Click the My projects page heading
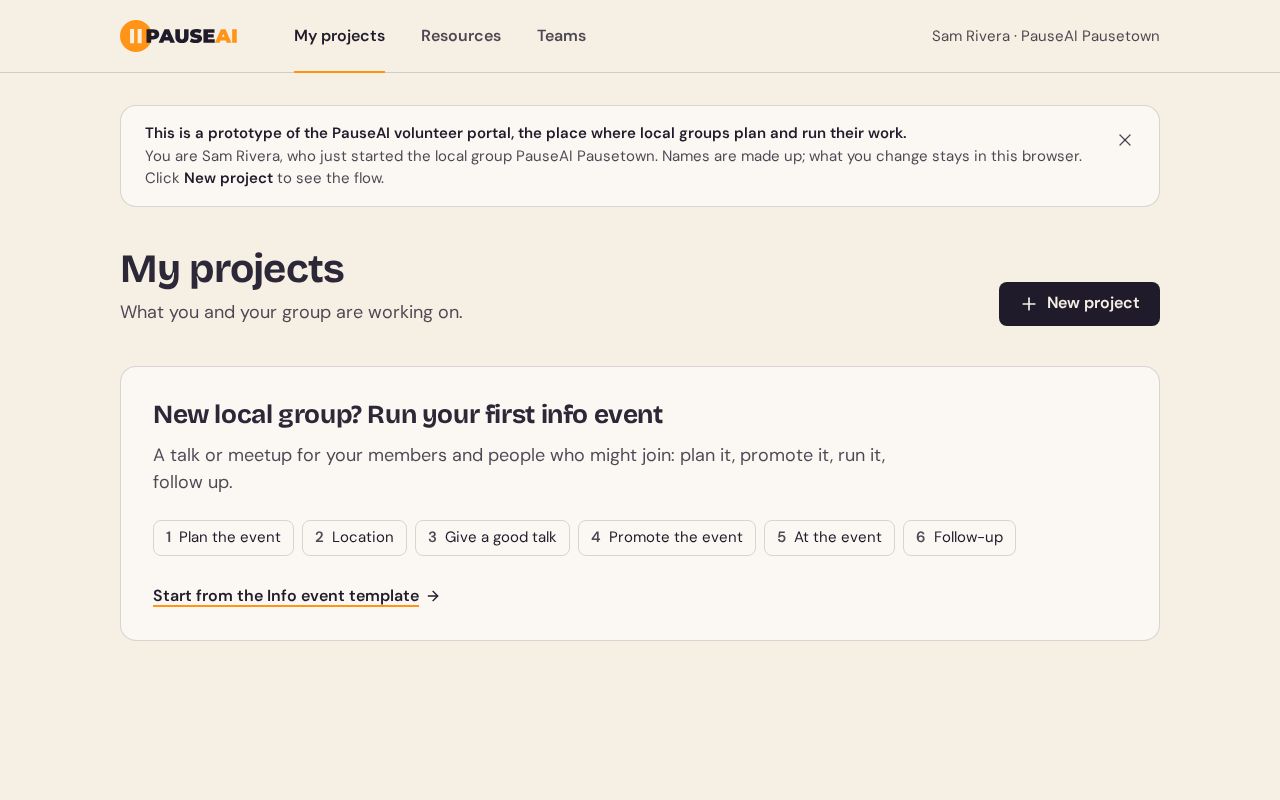Image resolution: width=1280 pixels, height=800 pixels. click(x=232, y=269)
